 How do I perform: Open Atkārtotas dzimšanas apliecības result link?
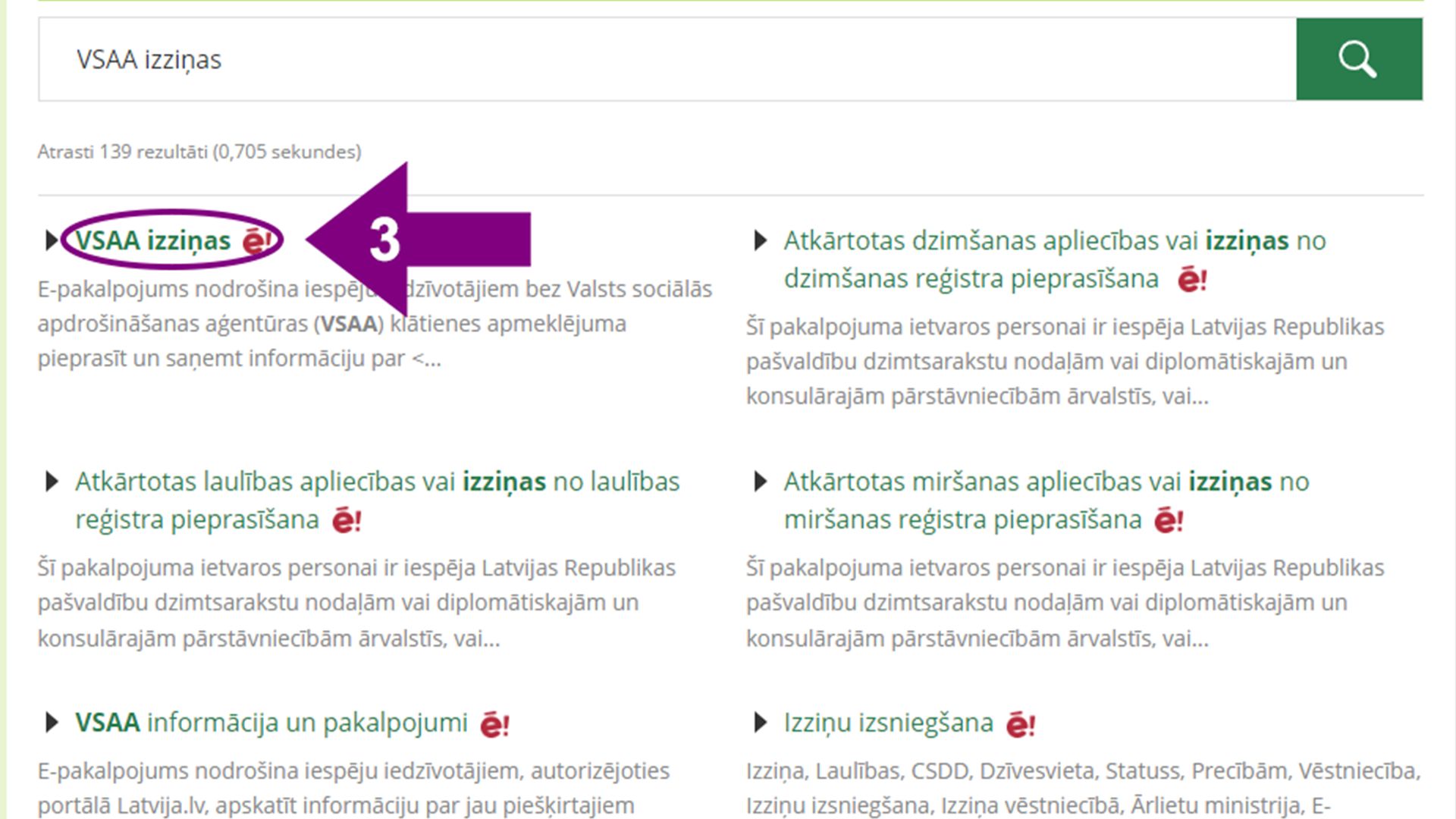(1054, 259)
